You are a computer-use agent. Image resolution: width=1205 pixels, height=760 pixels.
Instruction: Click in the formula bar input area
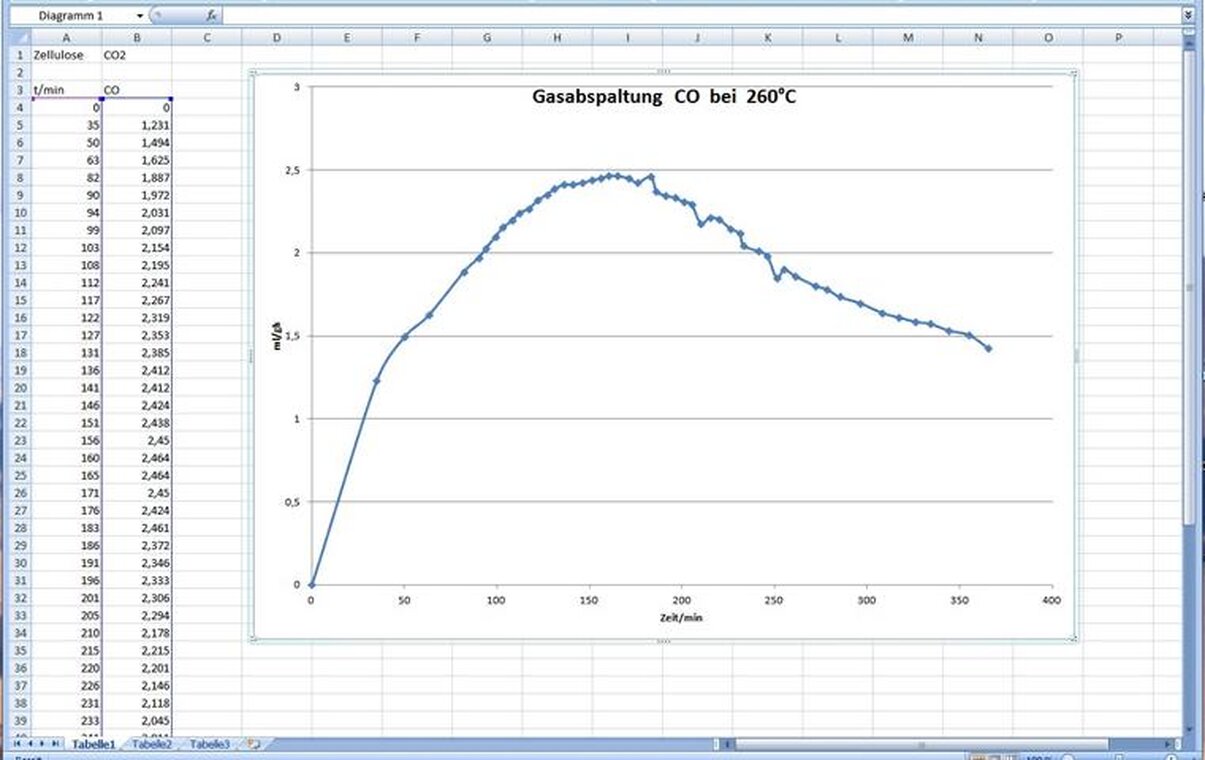700,16
